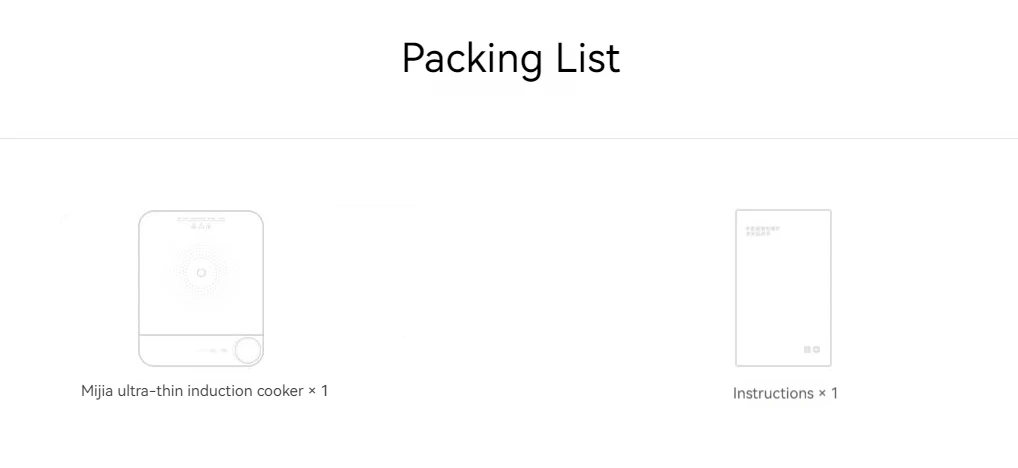Click the horizontal divider under the heading
The height and width of the screenshot is (468, 1018).
point(509,138)
